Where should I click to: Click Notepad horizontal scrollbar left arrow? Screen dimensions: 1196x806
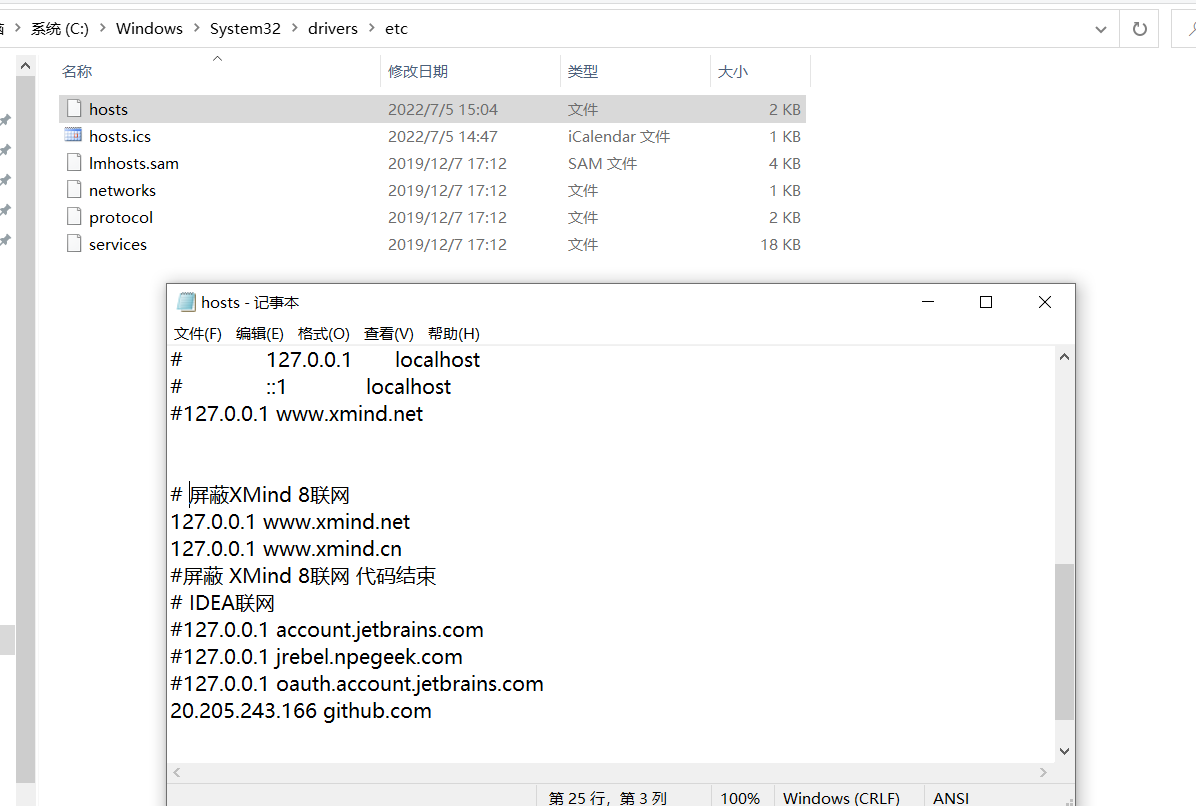click(177, 772)
